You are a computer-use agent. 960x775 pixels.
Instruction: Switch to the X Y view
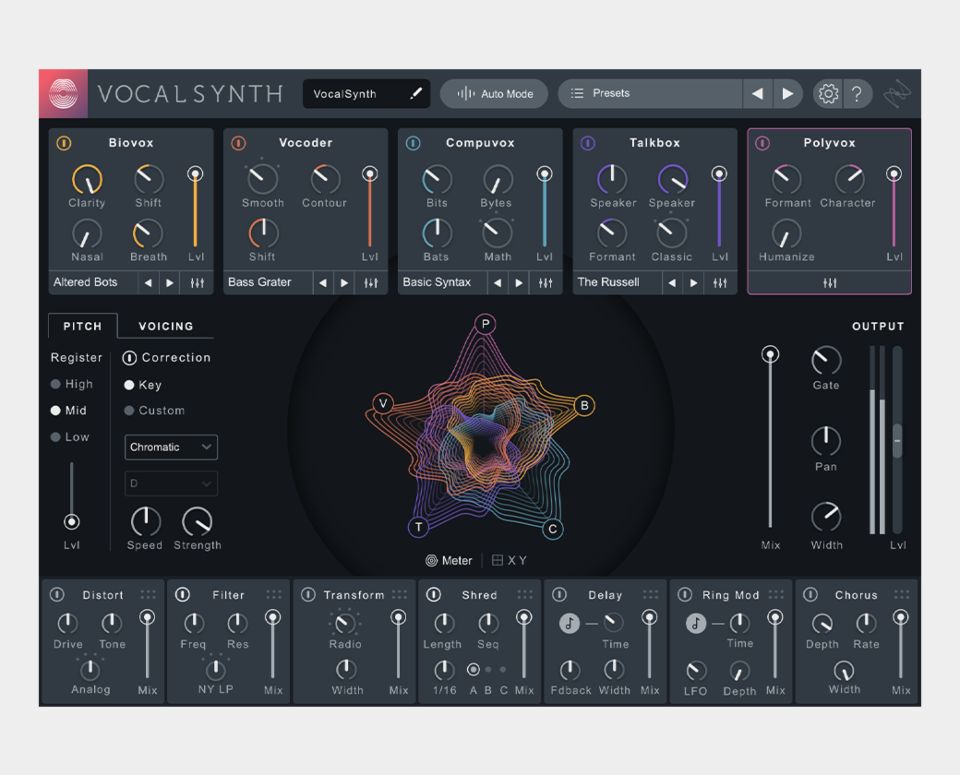[509, 561]
